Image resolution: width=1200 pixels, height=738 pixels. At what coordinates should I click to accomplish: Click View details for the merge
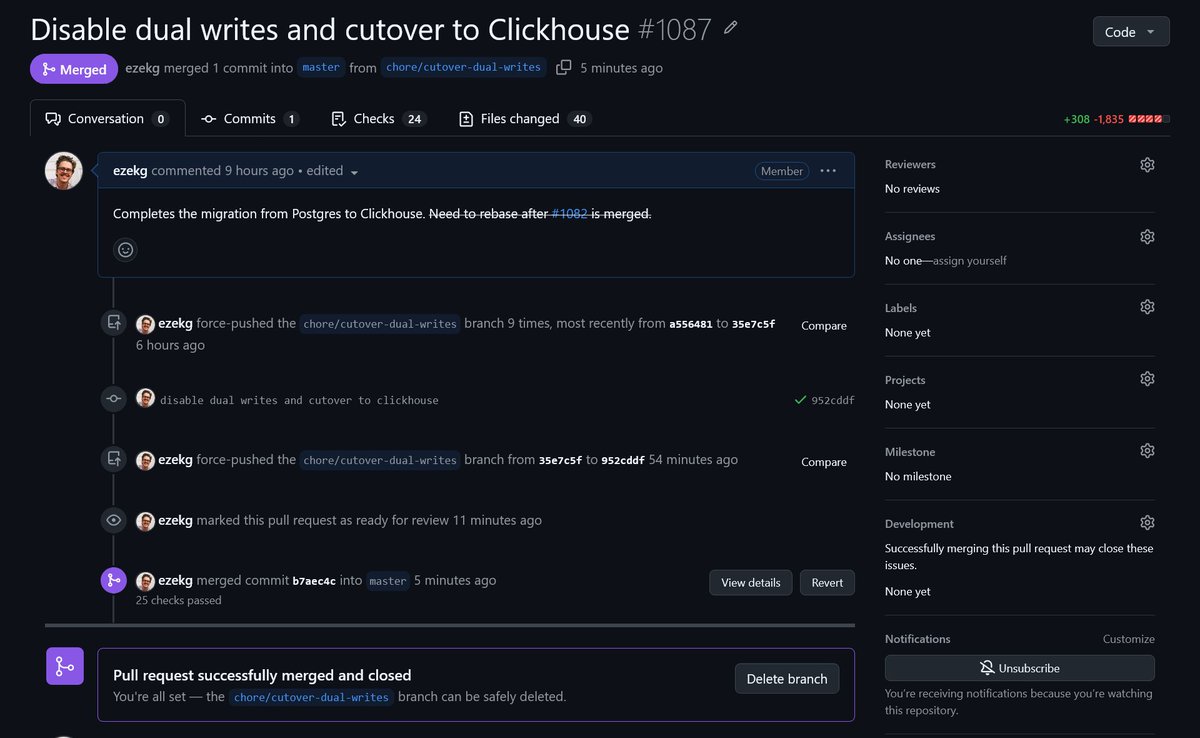click(x=751, y=582)
